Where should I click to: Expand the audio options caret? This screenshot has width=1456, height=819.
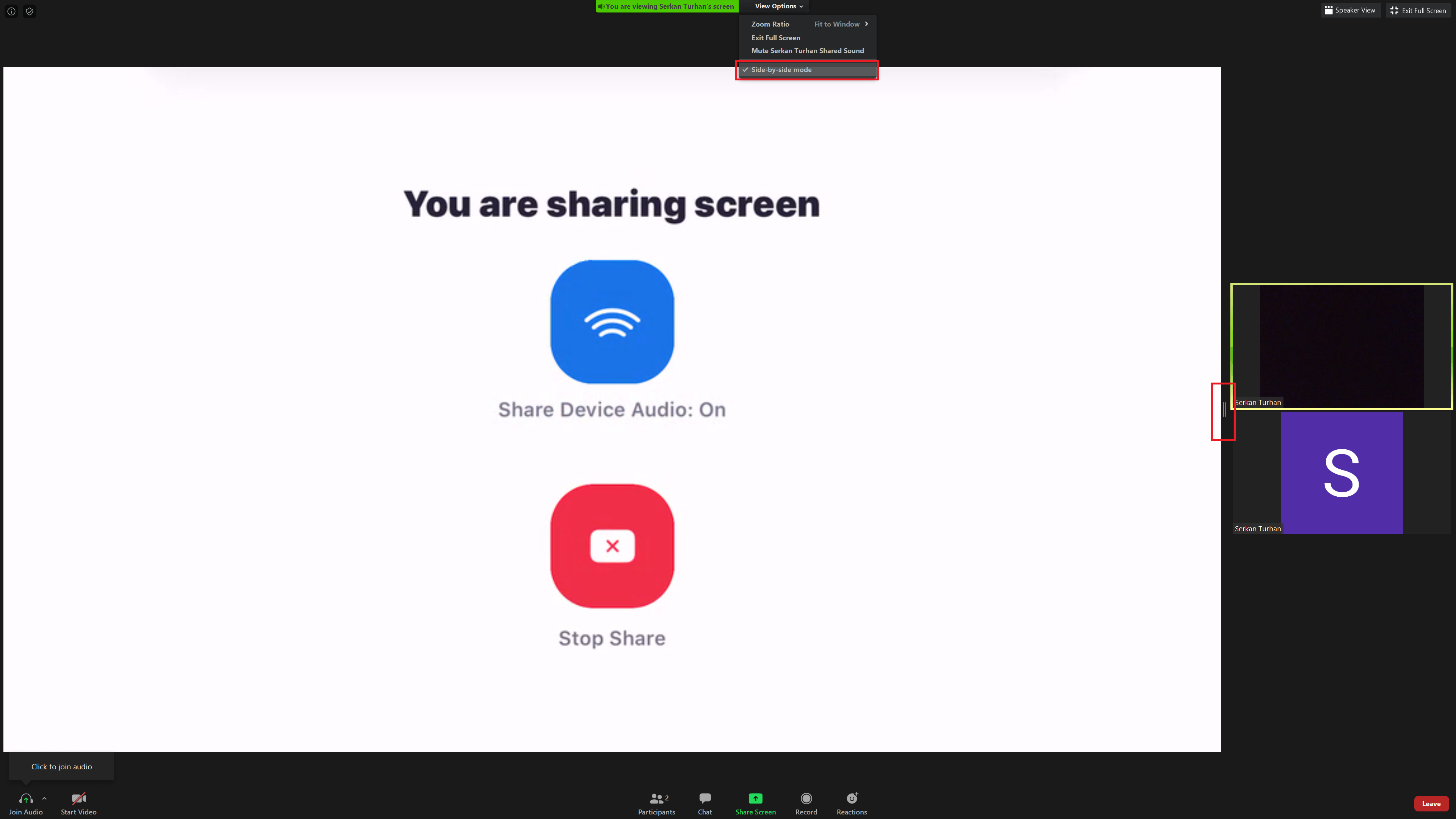44,798
